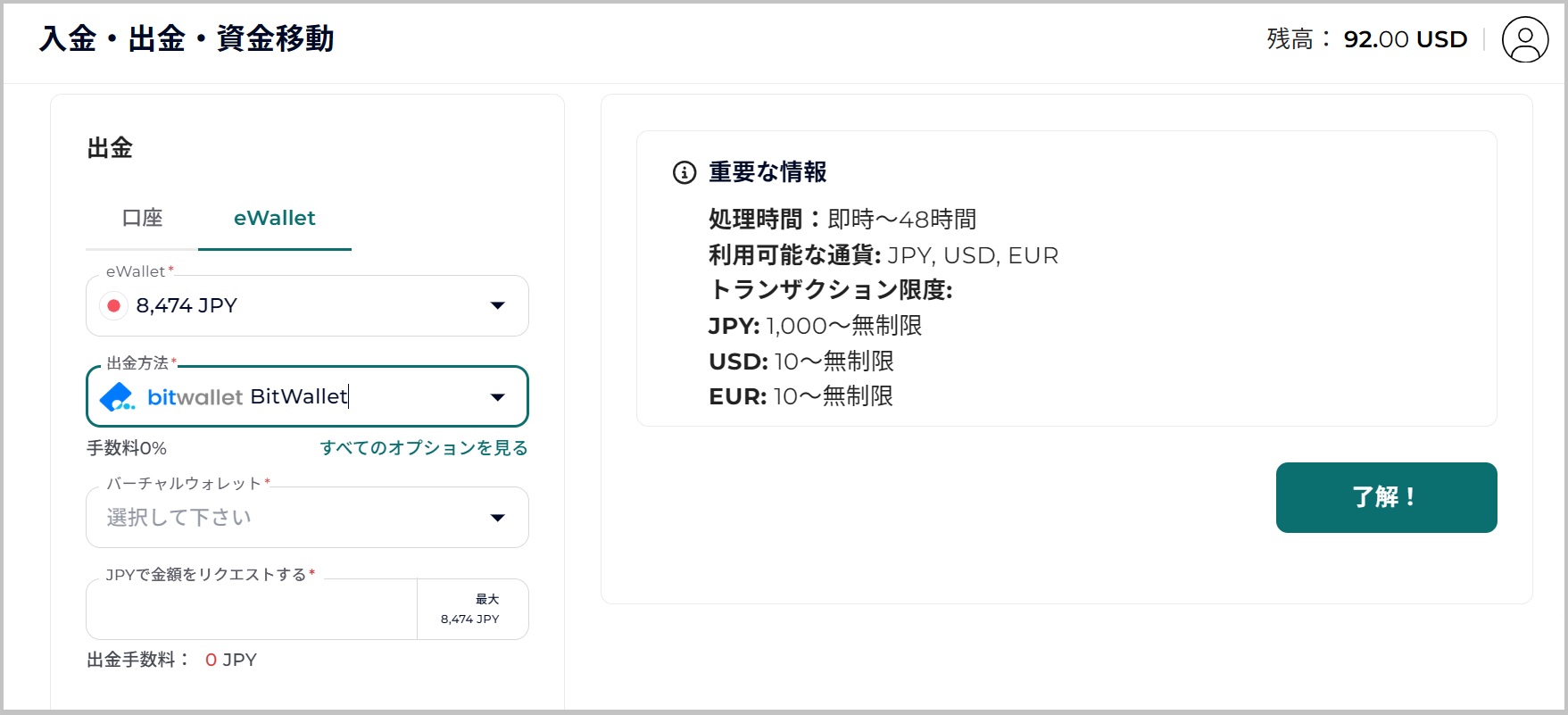Focus the JPY amount request input field
1568x715 pixels.
coord(252,610)
